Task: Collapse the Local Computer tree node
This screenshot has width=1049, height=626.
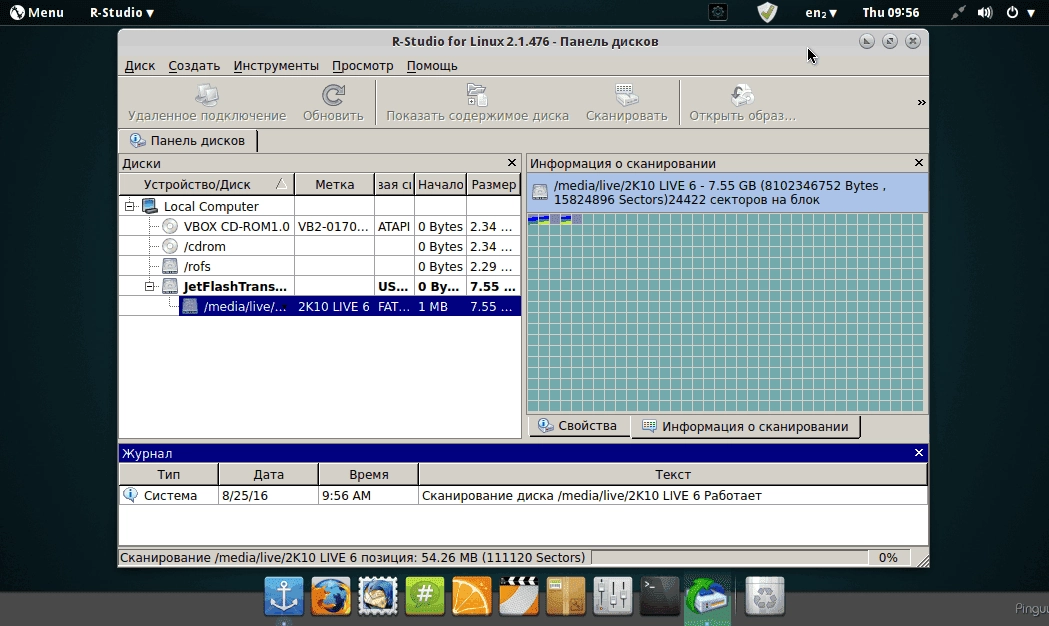Action: click(x=130, y=206)
